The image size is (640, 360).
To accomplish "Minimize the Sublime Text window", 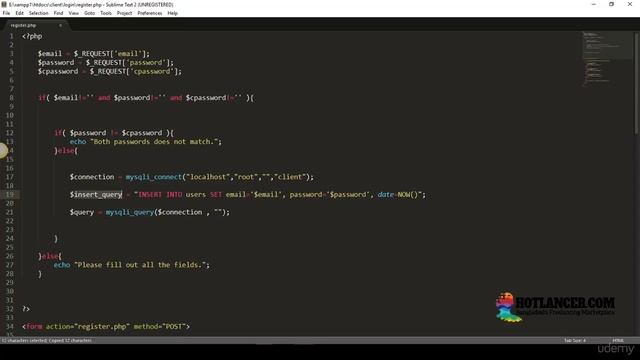I will pos(593,4).
